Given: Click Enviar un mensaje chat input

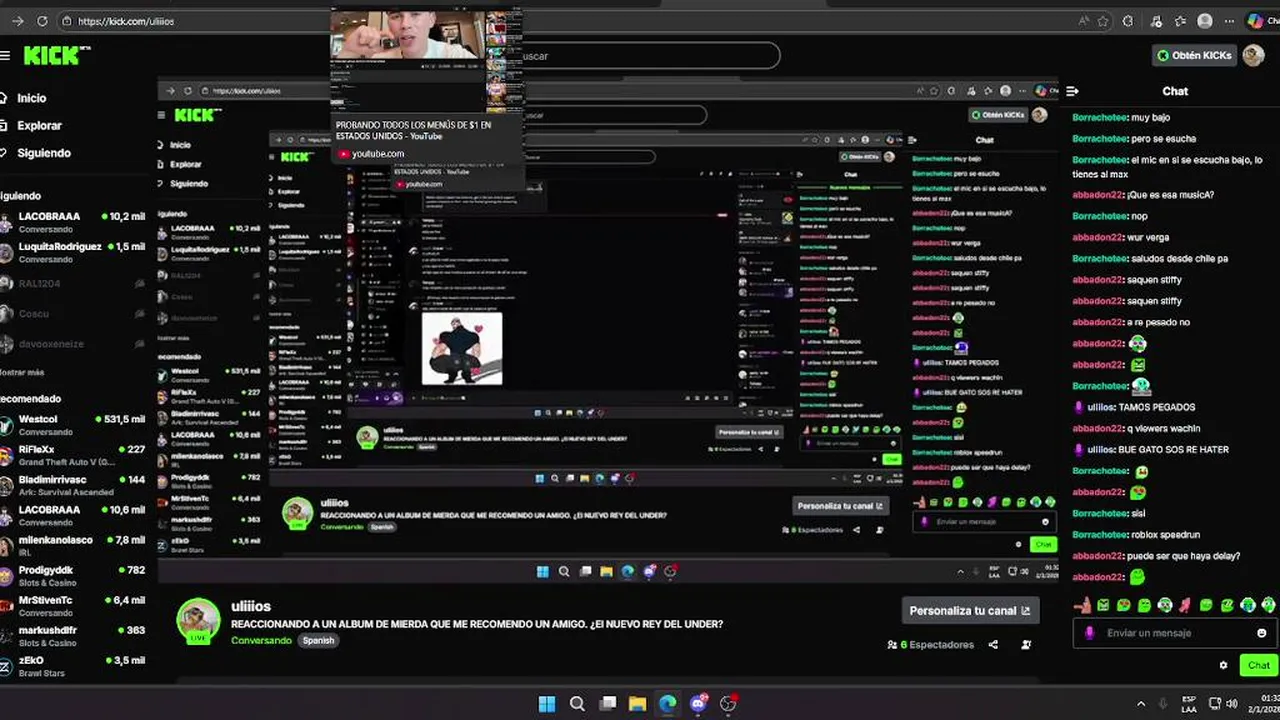Looking at the screenshot, I should [x=1174, y=633].
